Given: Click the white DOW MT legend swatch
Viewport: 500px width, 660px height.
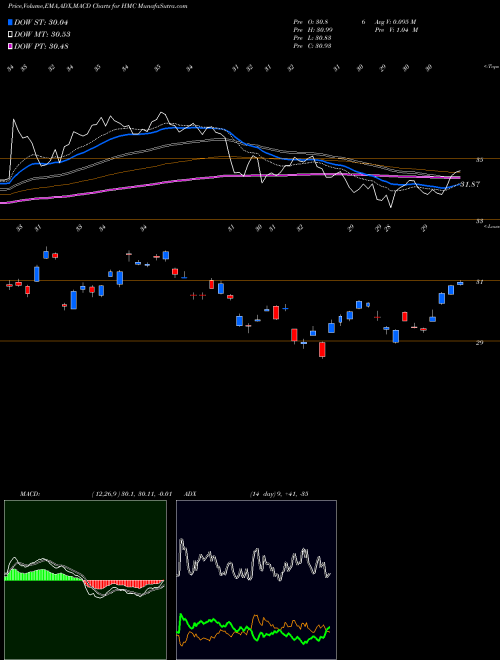Looking at the screenshot, I should click(x=11, y=35).
